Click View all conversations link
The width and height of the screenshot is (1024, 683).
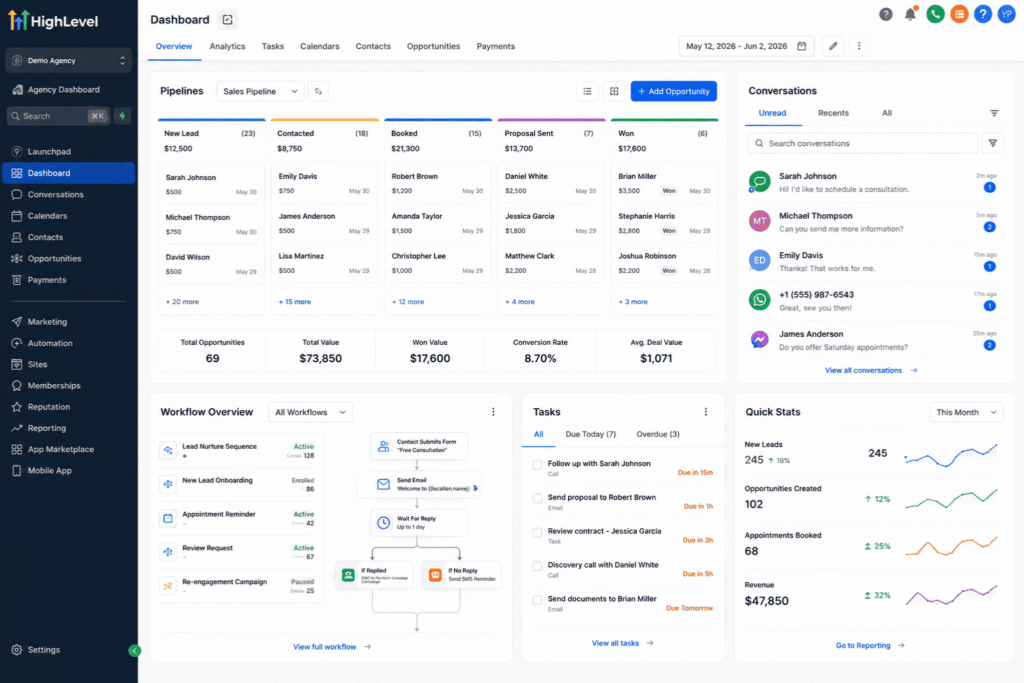point(871,370)
